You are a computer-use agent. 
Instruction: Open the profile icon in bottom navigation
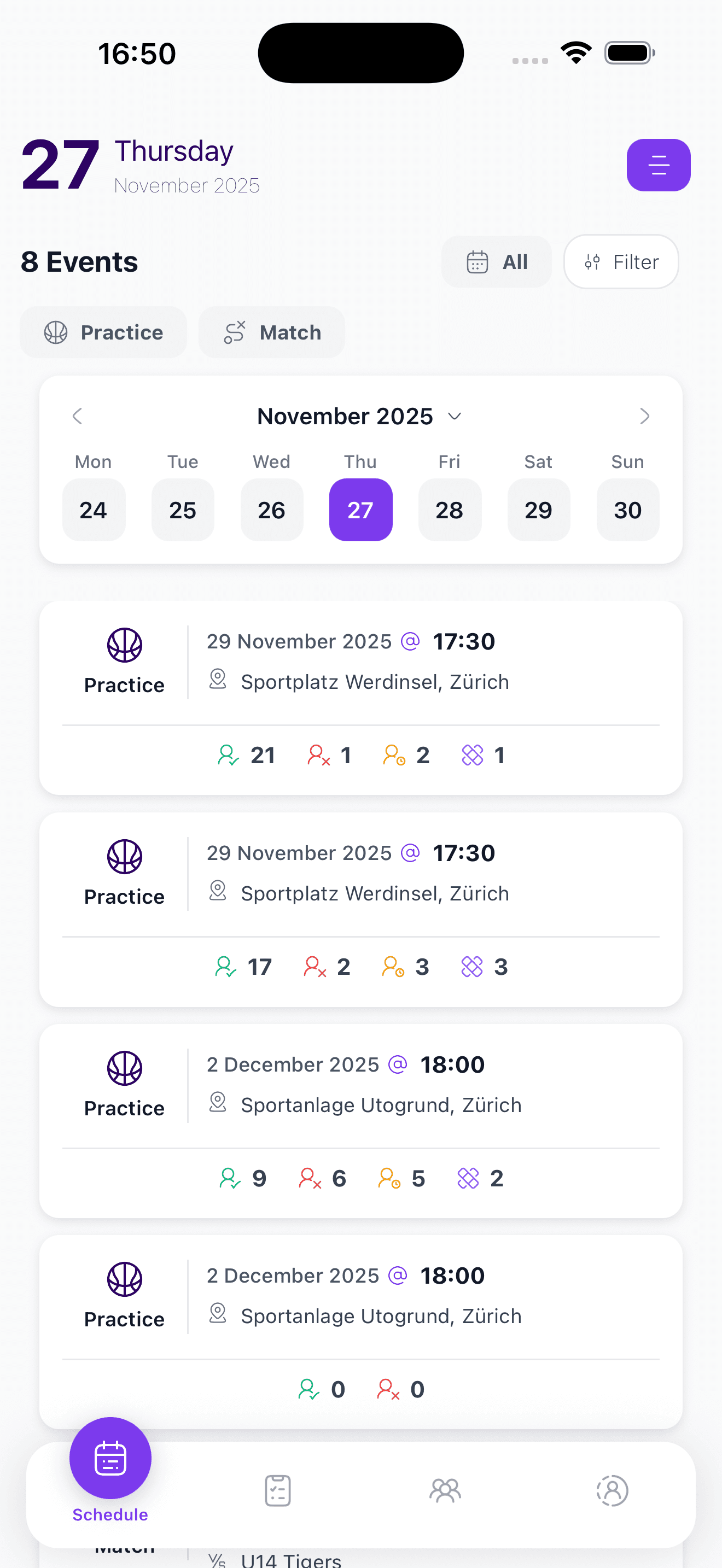612,1490
